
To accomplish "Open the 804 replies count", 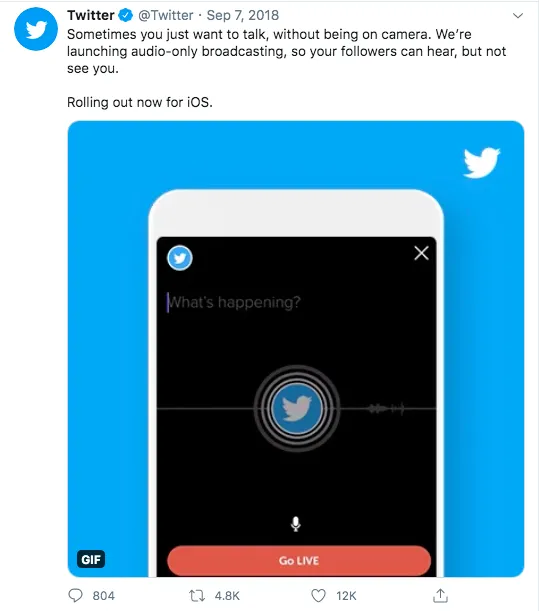I will (x=104, y=596).
